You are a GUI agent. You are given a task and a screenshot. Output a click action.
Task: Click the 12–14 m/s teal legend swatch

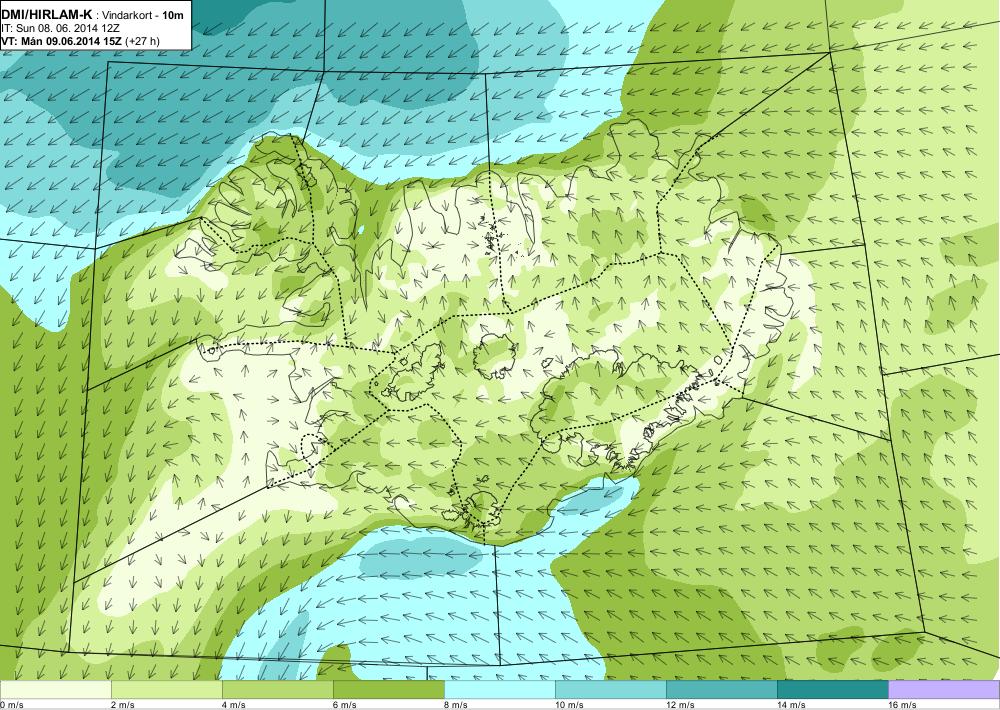pos(721,690)
